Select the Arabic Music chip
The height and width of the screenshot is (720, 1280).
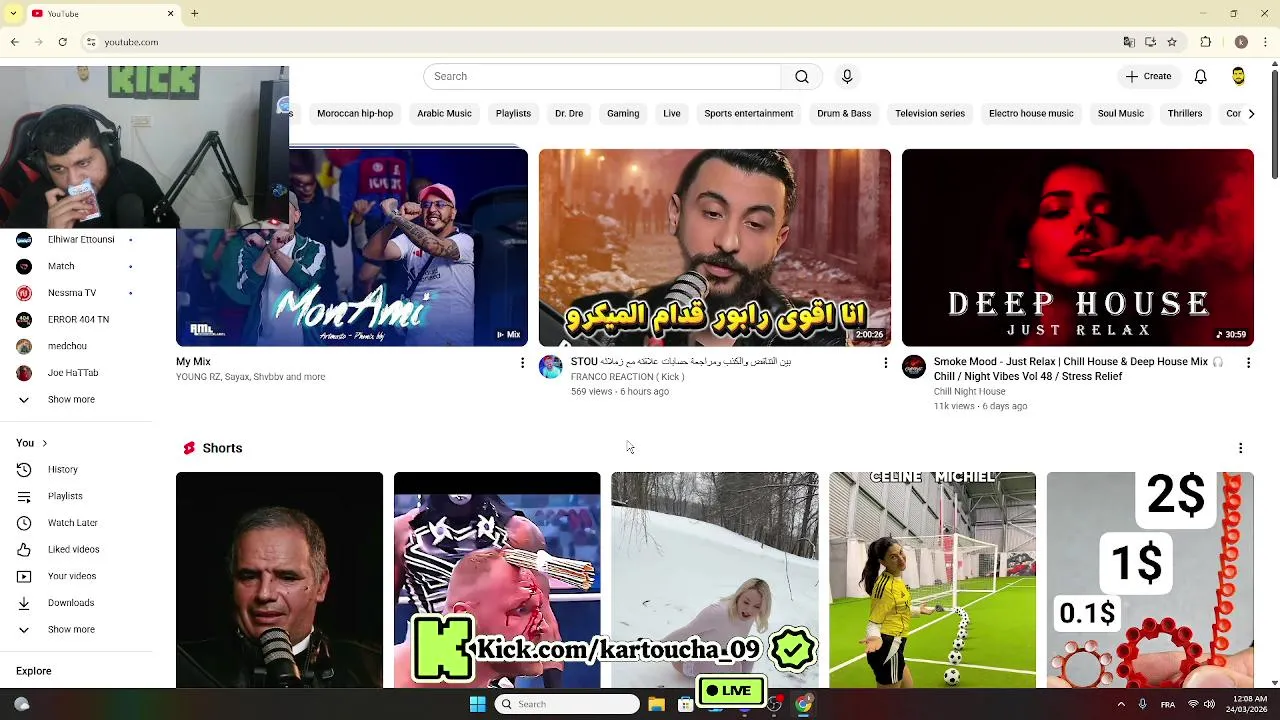click(444, 114)
